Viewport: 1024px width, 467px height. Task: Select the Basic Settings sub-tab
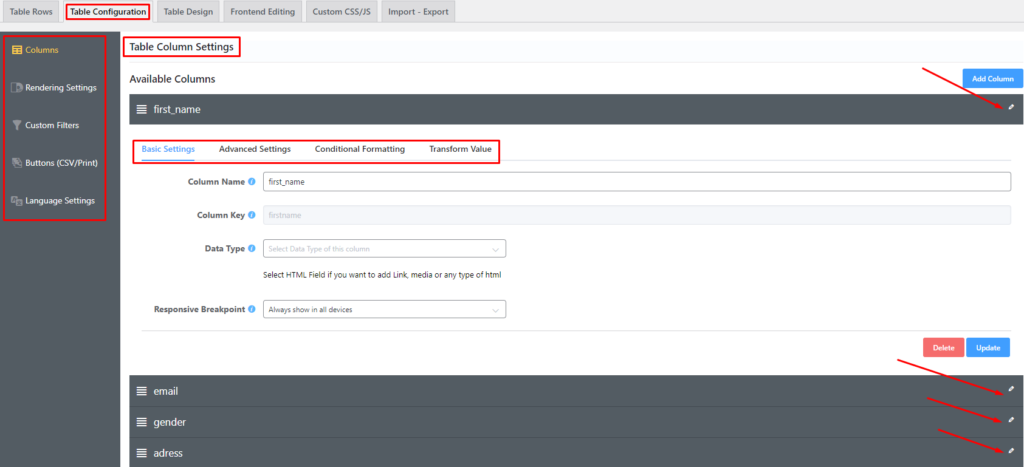168,150
